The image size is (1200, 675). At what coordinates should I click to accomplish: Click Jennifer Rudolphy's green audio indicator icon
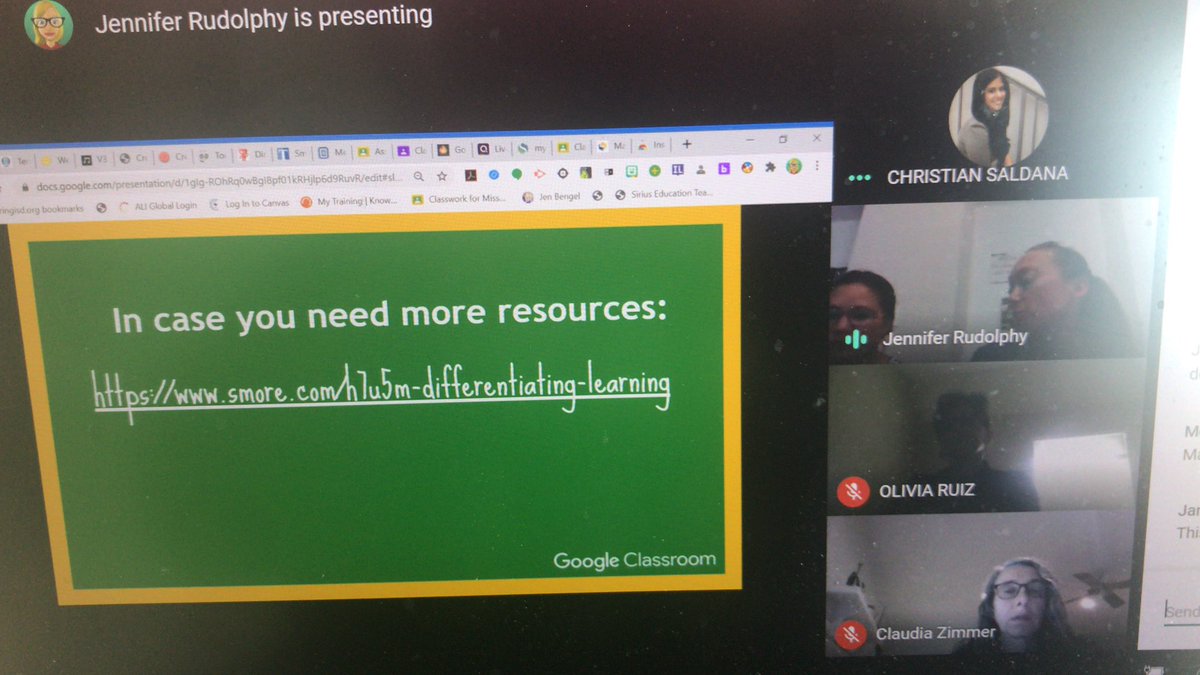pyautogui.click(x=855, y=339)
